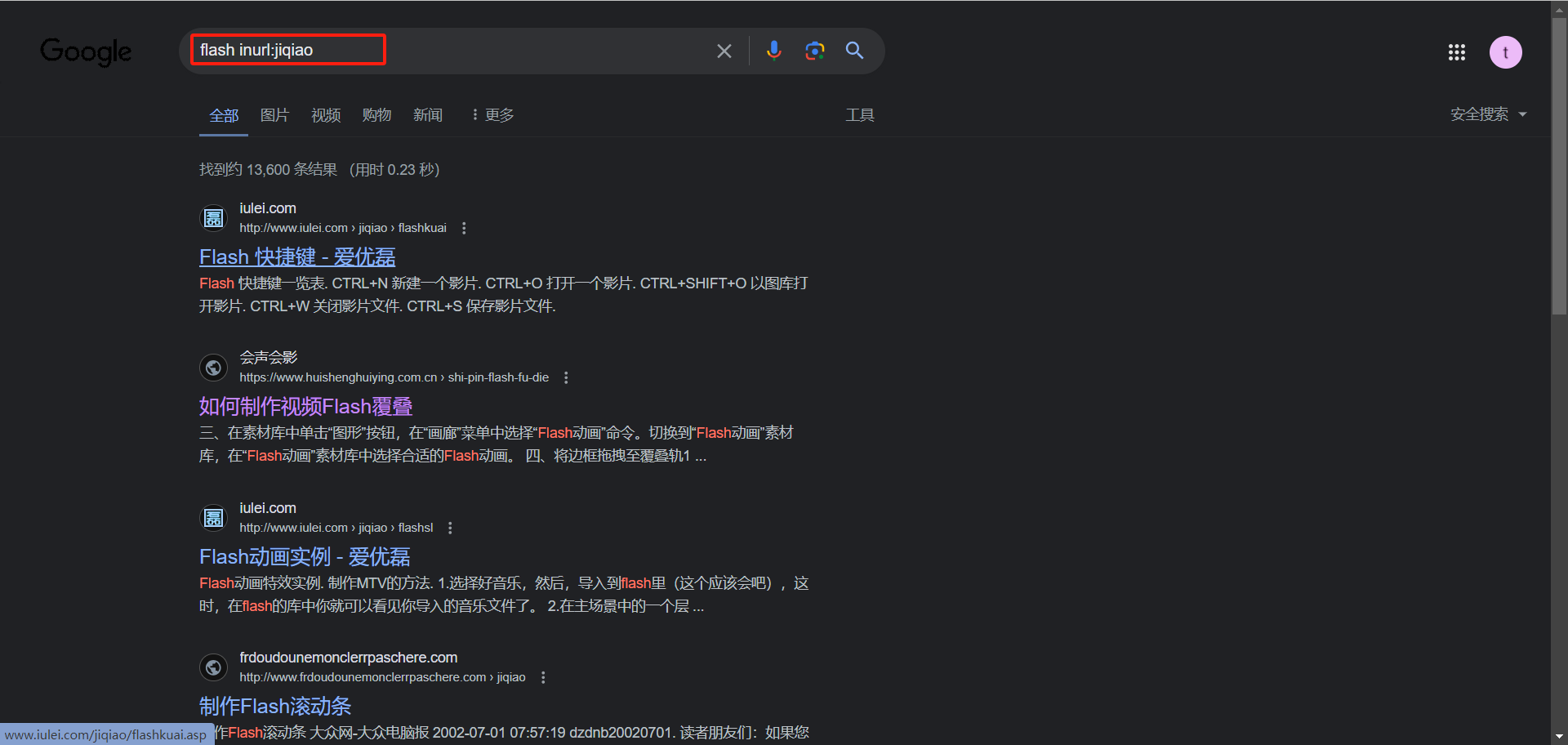1568x745 pixels.
Task: Click the URL ending shi-pin-flash-fu-die
Action: (394, 377)
